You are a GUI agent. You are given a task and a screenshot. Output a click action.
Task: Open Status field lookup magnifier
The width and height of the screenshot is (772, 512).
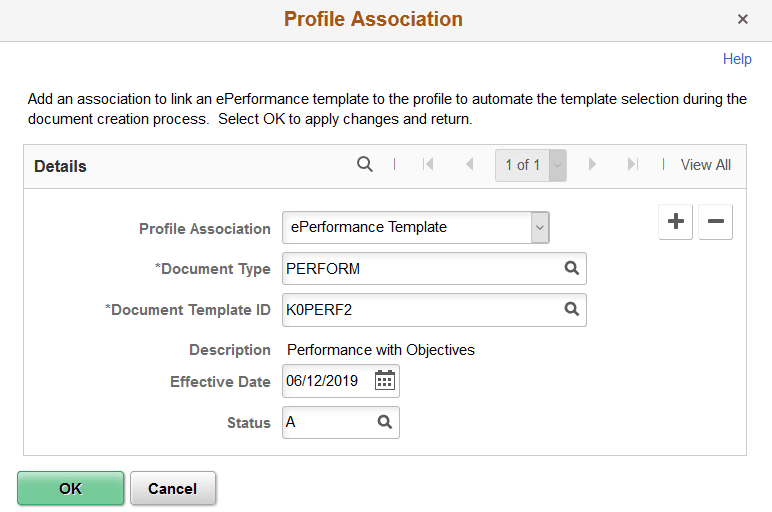pyautogui.click(x=385, y=423)
